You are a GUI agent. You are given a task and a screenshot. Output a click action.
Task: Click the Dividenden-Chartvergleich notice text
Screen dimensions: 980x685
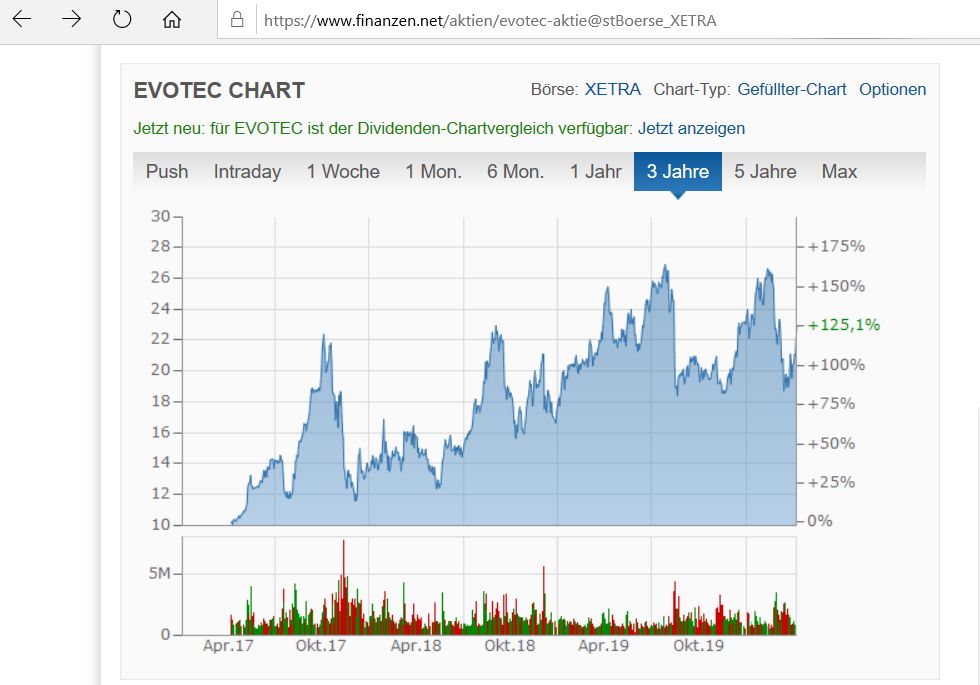382,128
